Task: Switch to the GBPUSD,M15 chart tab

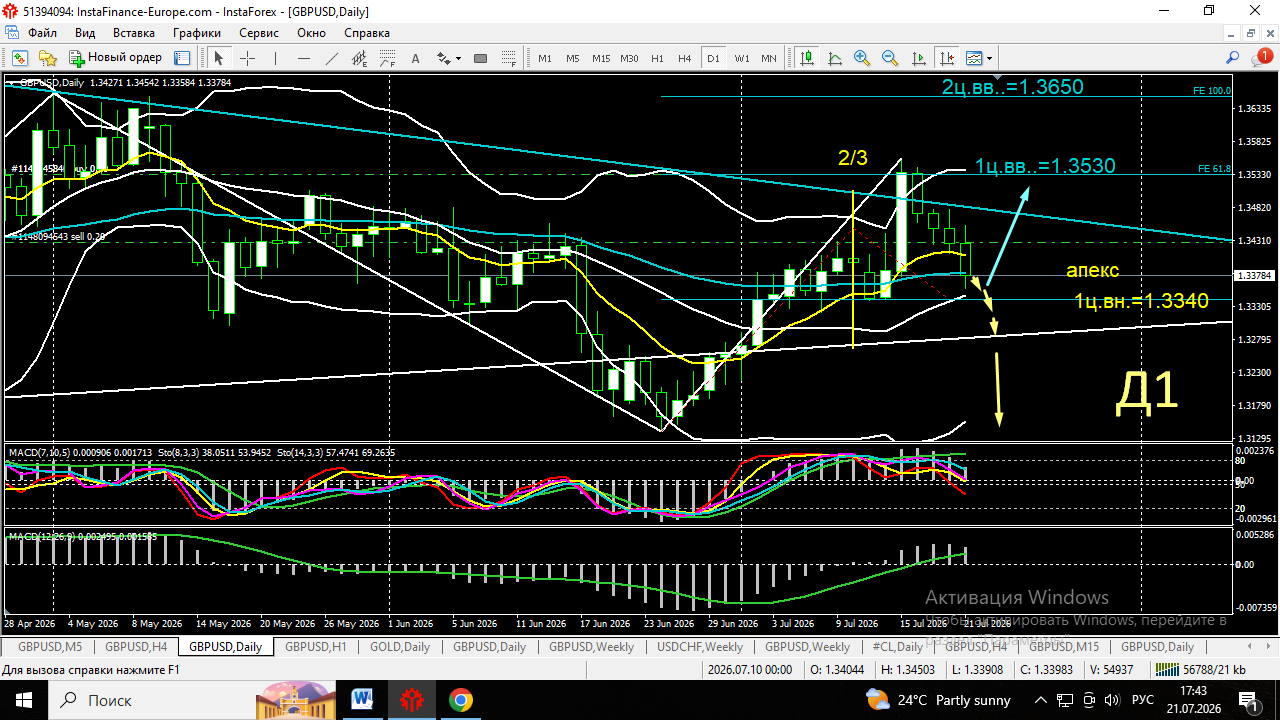Action: 1064,646
